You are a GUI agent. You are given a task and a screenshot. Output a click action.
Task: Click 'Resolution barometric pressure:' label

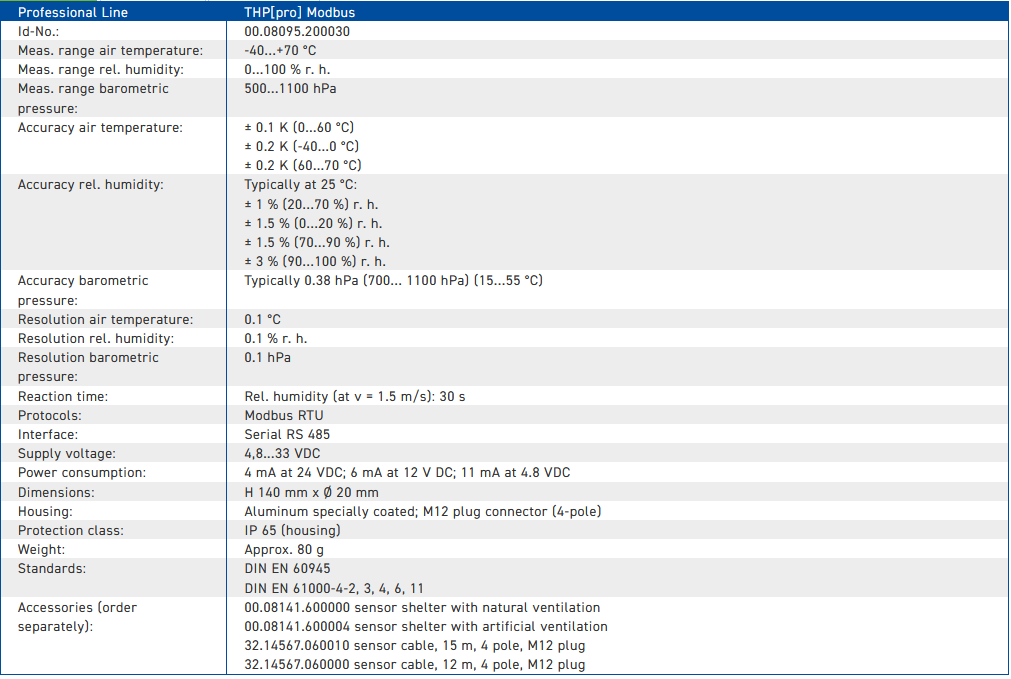point(88,367)
